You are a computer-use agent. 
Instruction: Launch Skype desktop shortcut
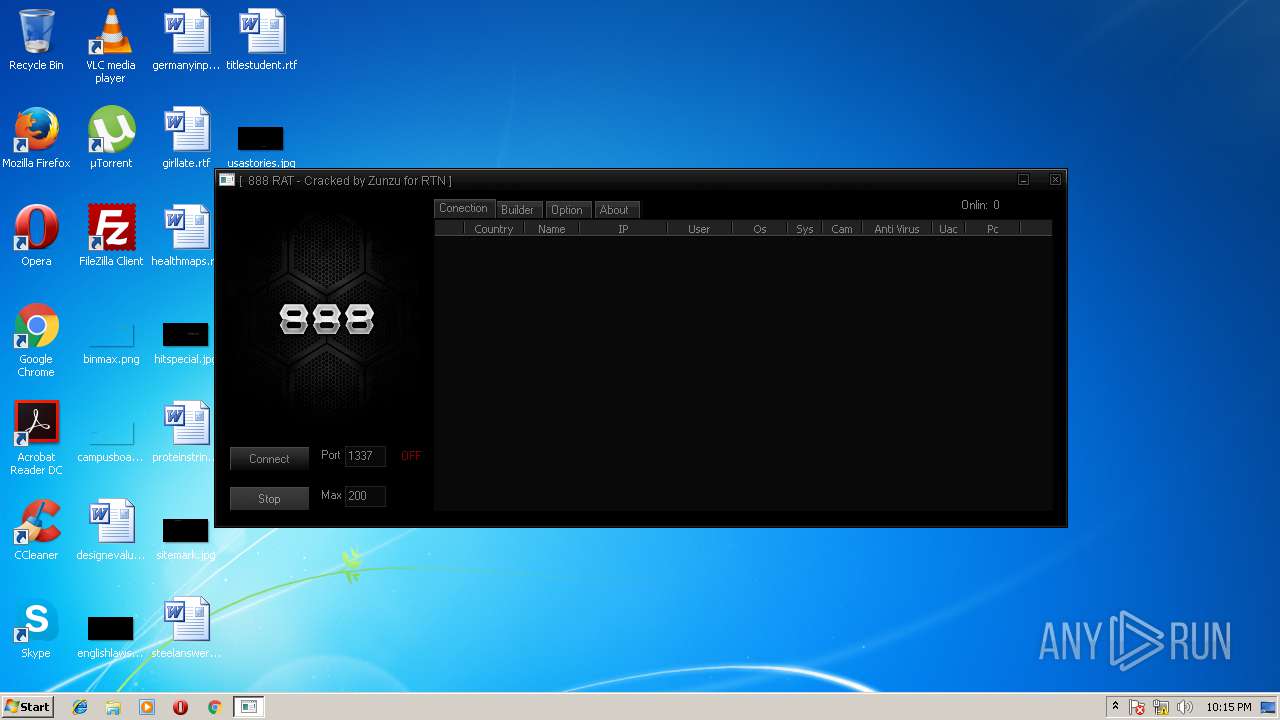coord(36,628)
